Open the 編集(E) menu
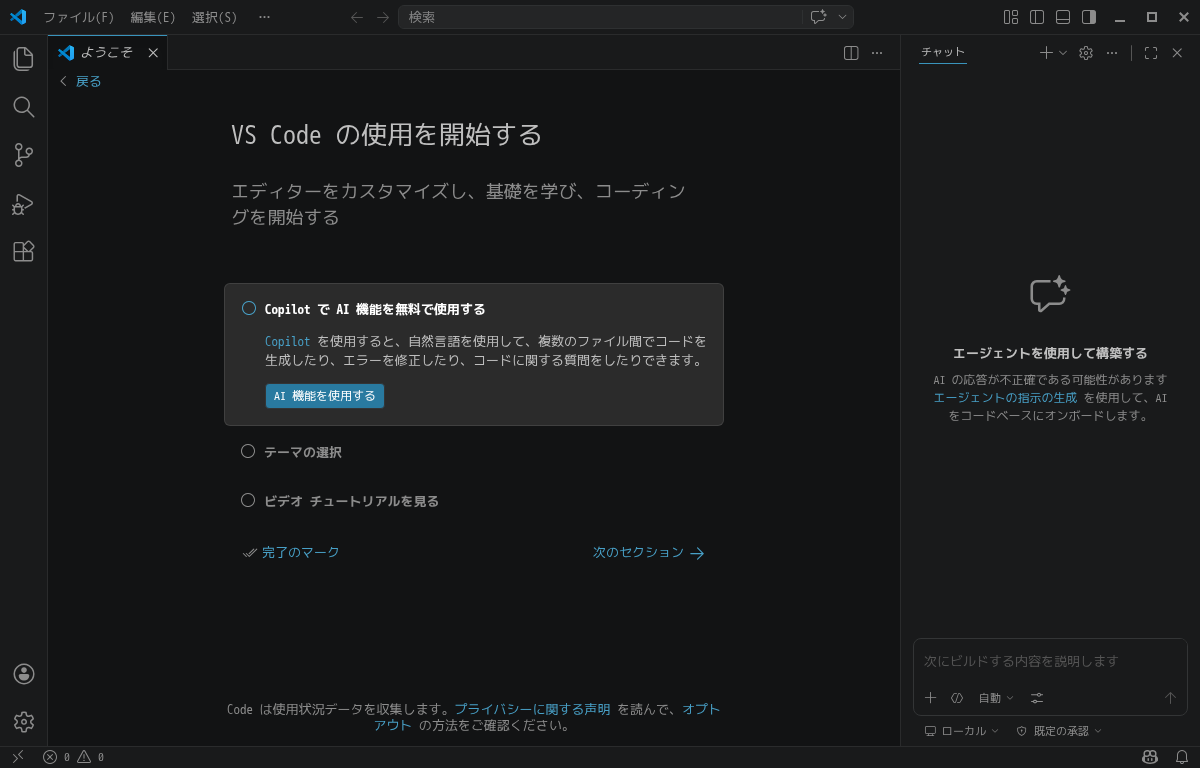This screenshot has height=768, width=1200. click(x=153, y=17)
